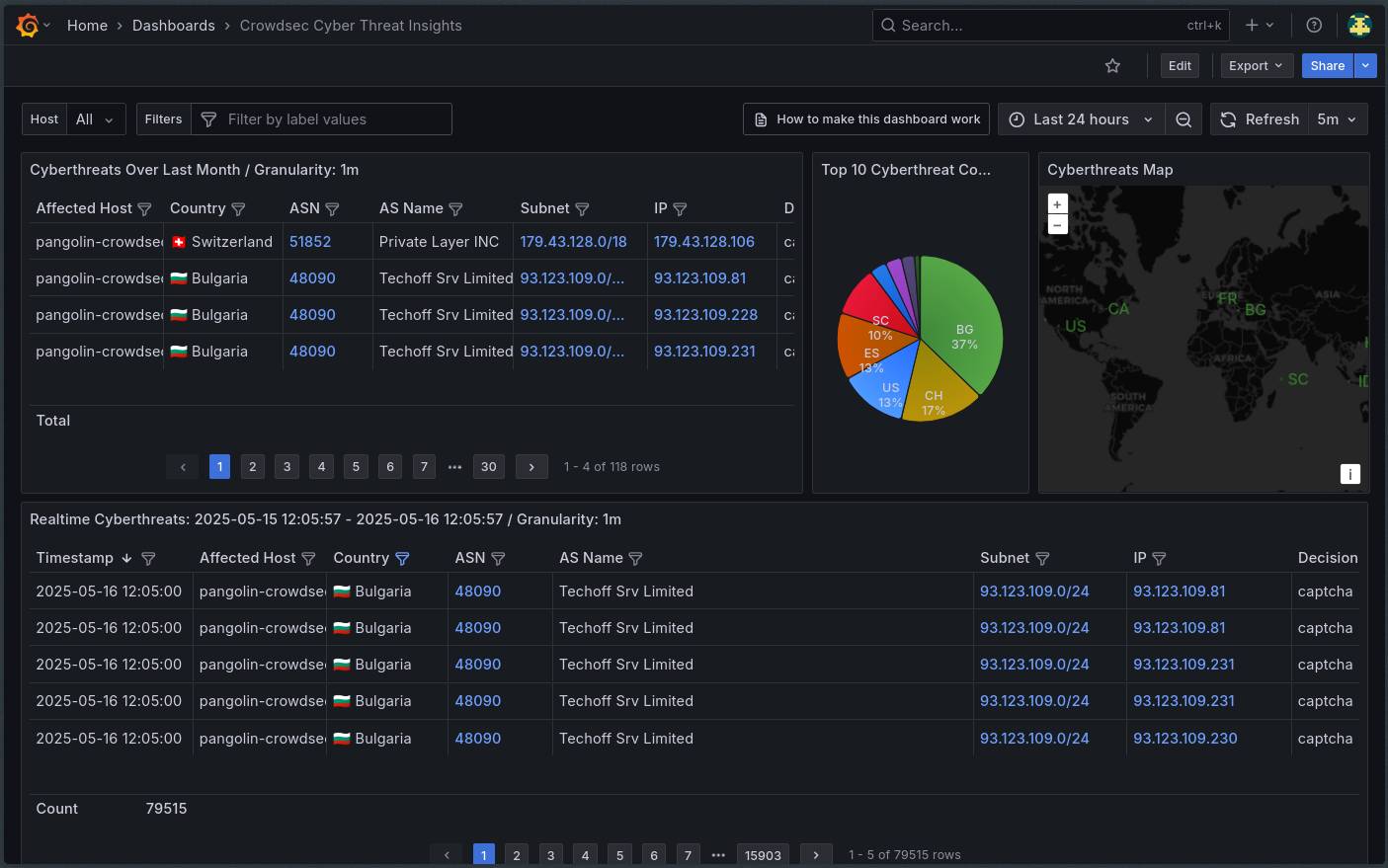The height and width of the screenshot is (868, 1388).
Task: Click Switzerland country cell
Action: (221, 242)
